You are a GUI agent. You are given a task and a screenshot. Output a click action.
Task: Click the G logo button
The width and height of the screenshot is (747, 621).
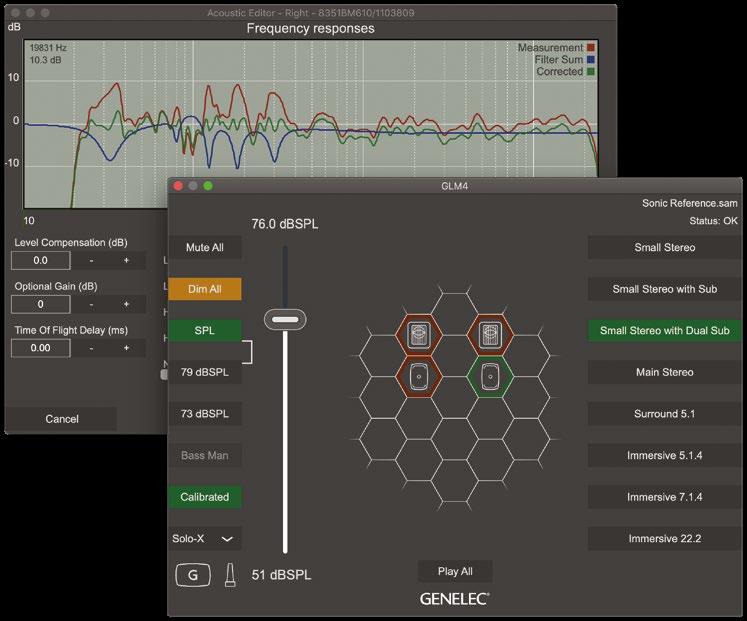point(193,575)
